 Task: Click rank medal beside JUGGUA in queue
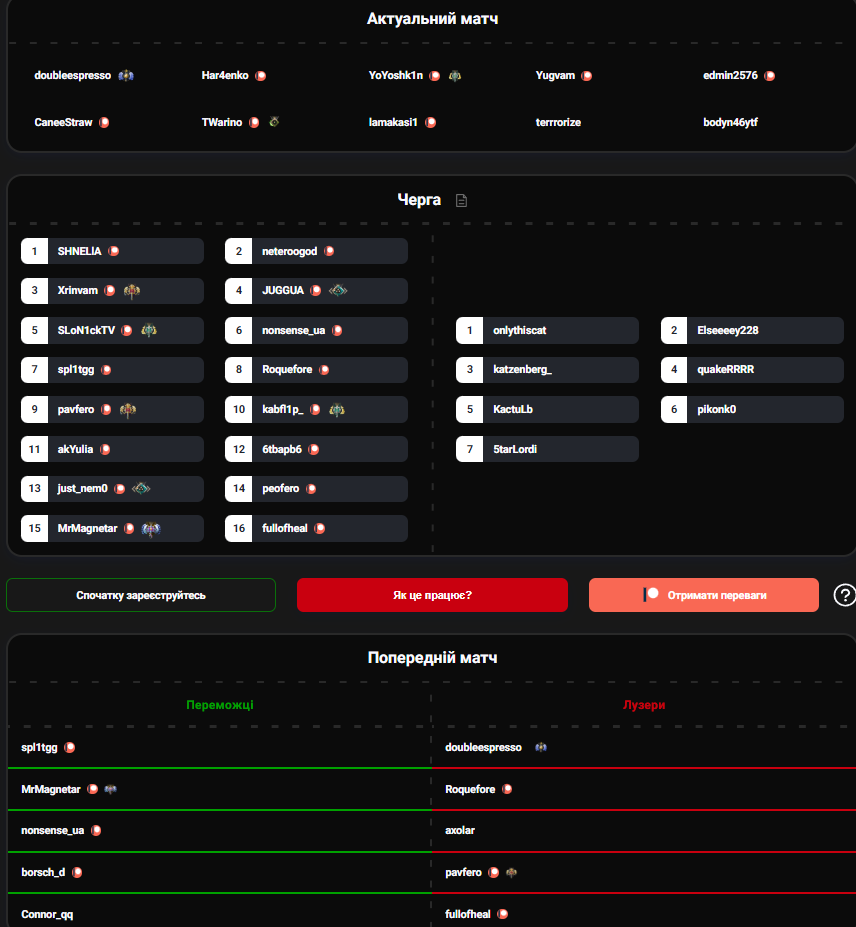338,290
